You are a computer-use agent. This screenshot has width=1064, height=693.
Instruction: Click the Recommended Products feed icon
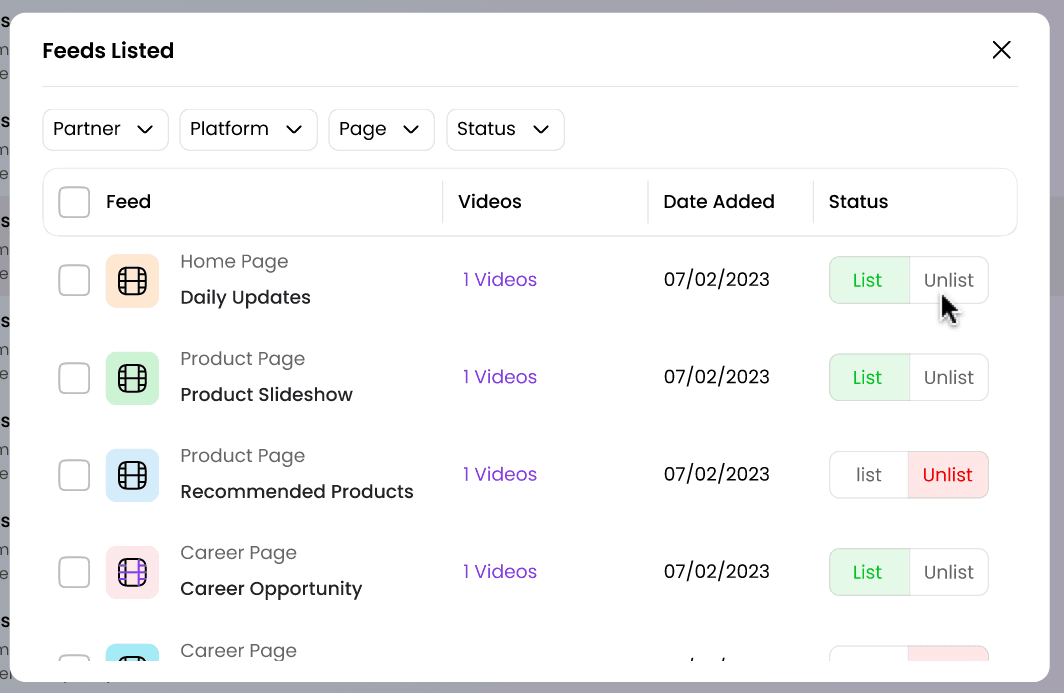132,475
